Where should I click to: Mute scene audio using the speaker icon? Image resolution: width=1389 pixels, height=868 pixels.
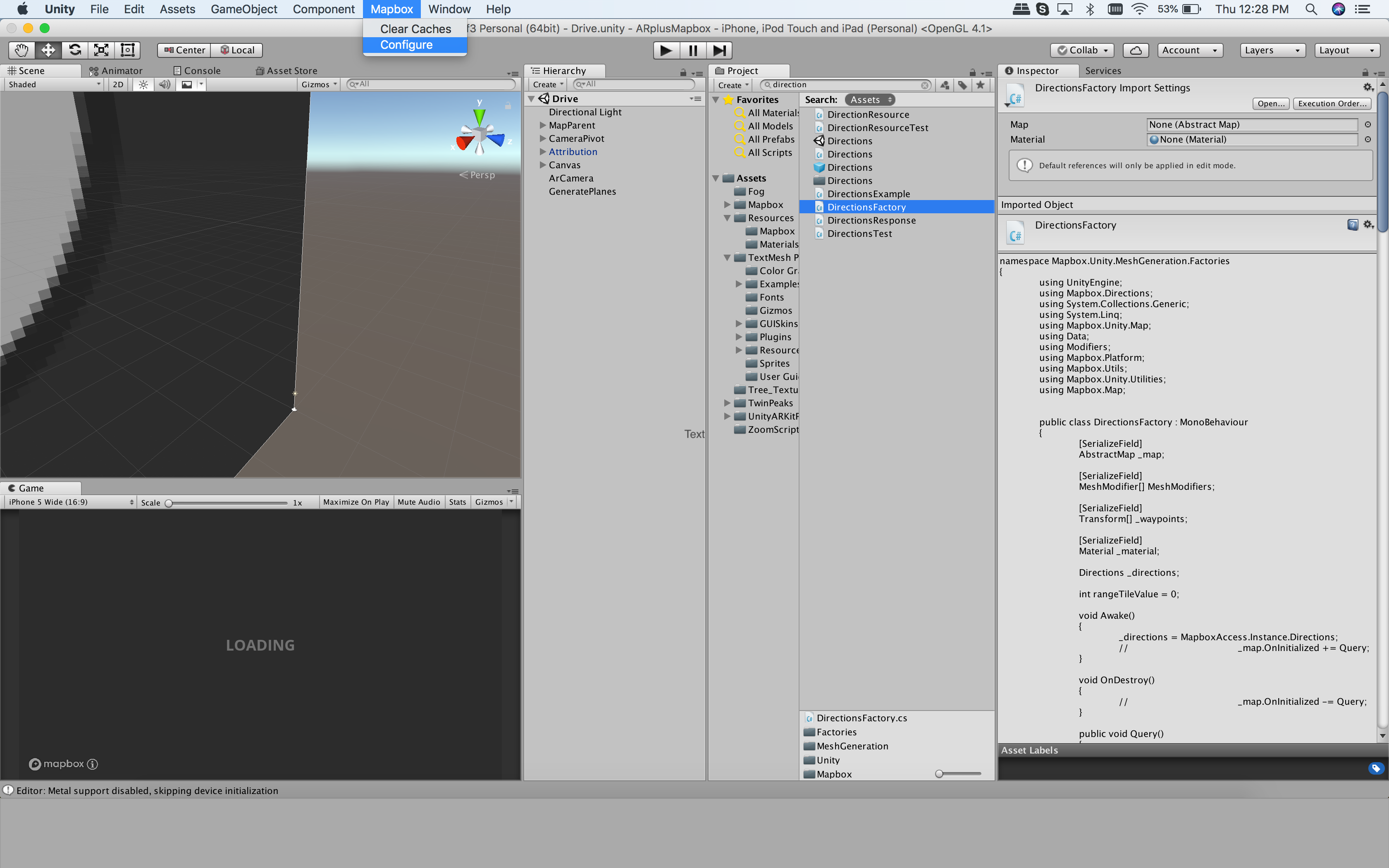[x=165, y=84]
